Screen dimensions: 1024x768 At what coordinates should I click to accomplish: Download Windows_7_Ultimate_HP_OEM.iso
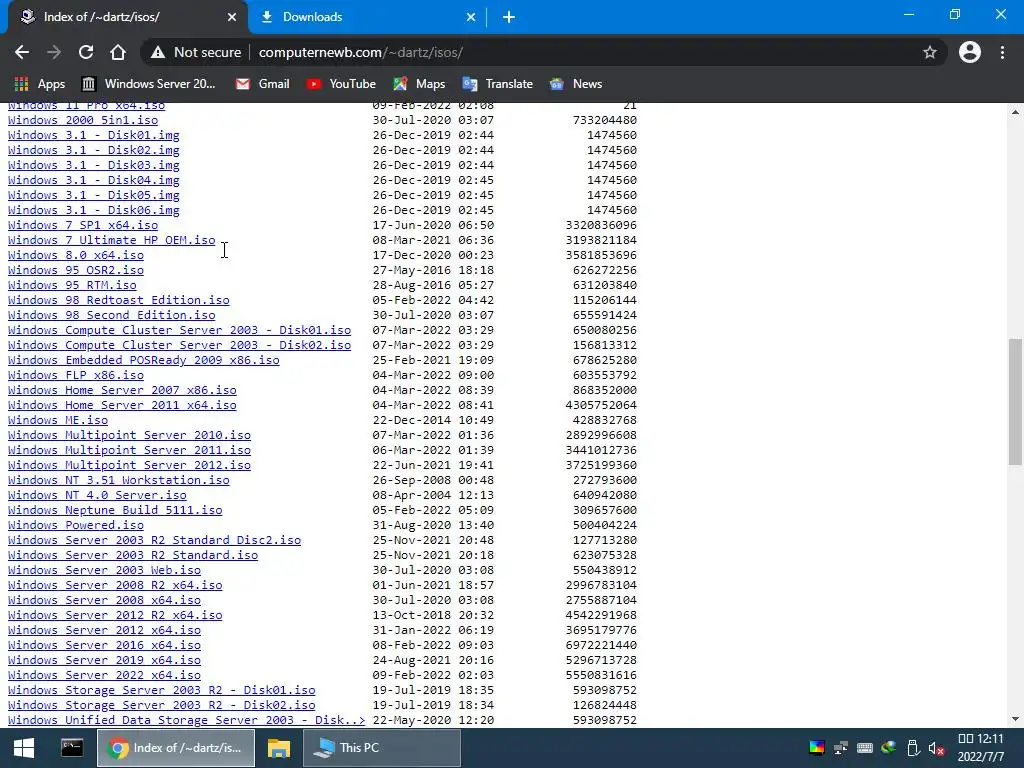pyautogui.click(x=112, y=240)
